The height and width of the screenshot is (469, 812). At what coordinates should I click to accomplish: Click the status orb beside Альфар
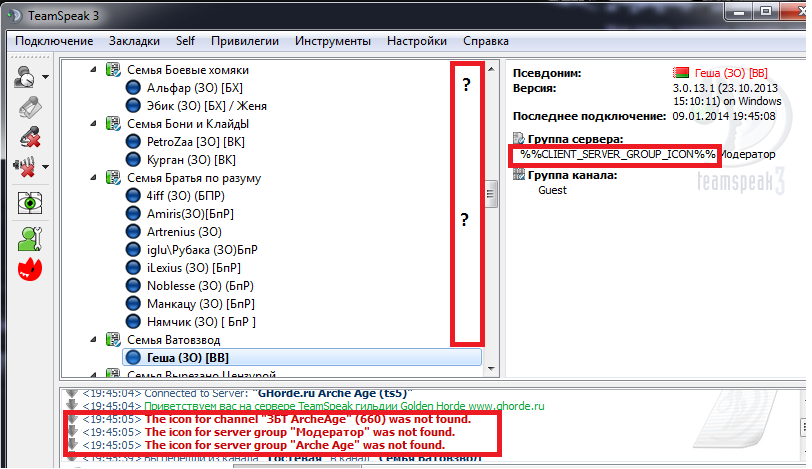(x=133, y=87)
